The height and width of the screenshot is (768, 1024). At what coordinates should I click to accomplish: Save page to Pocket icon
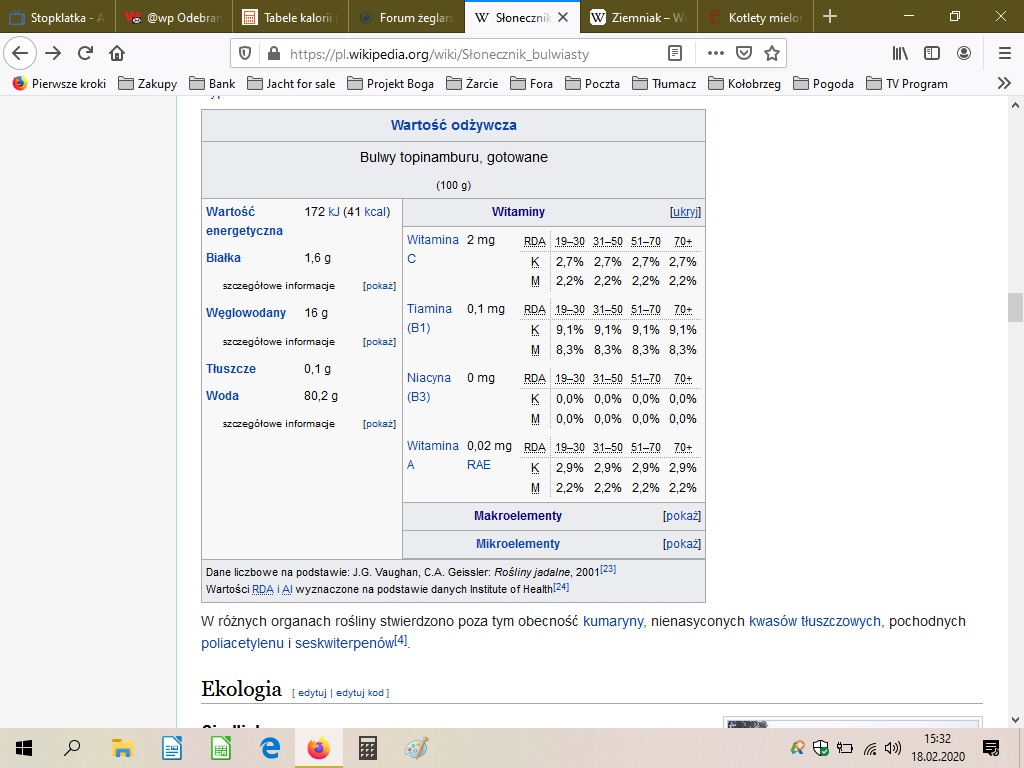[744, 53]
